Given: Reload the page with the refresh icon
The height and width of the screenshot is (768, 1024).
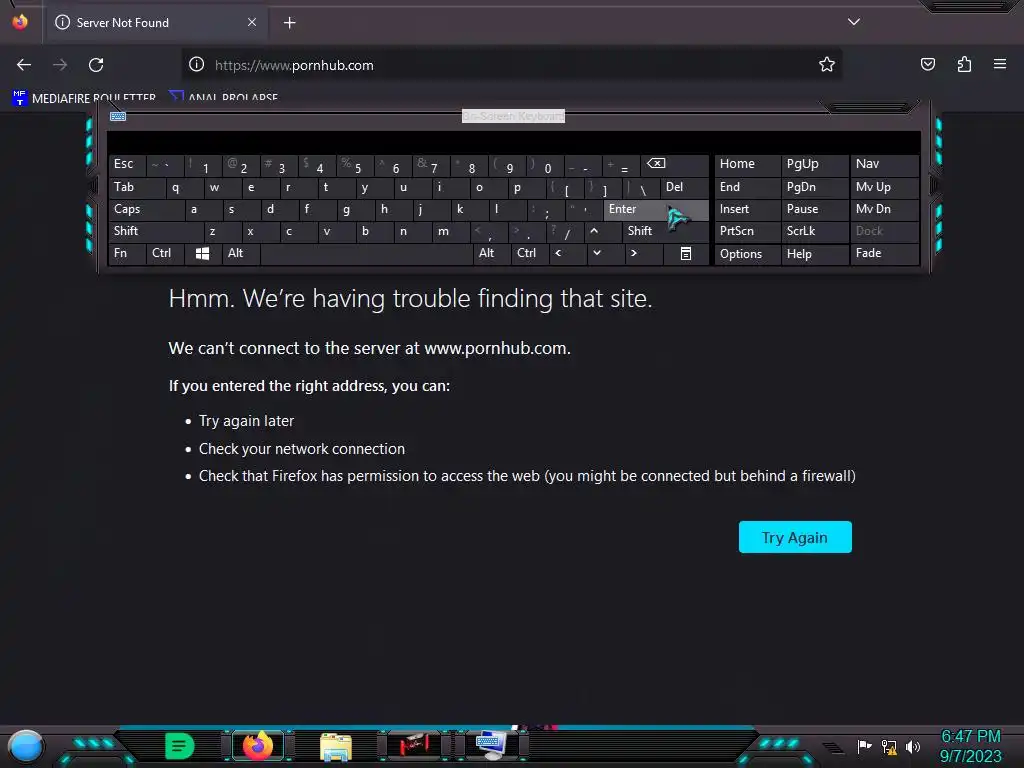Looking at the screenshot, I should pyautogui.click(x=96, y=65).
